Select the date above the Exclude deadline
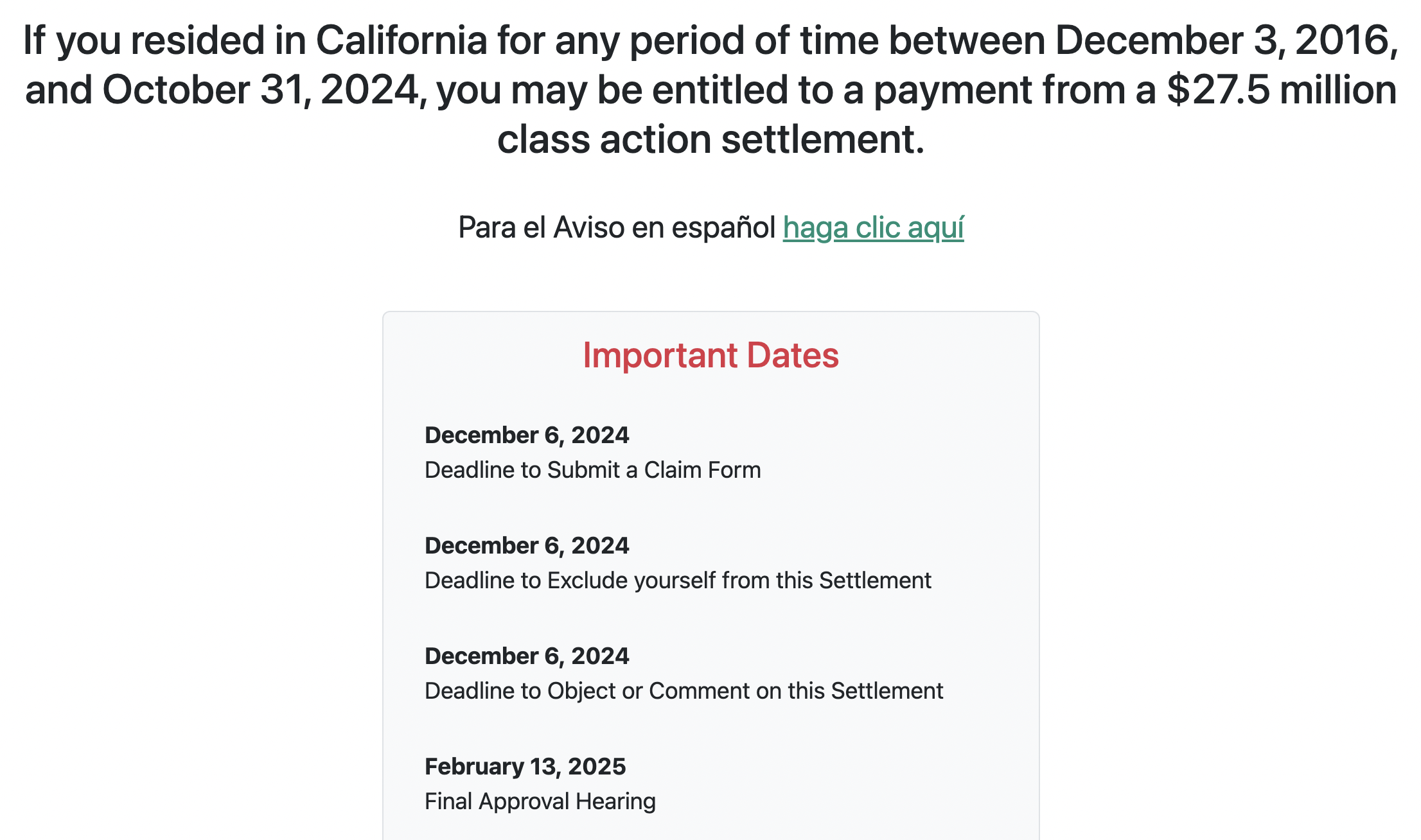The image size is (1421, 840). tap(527, 546)
